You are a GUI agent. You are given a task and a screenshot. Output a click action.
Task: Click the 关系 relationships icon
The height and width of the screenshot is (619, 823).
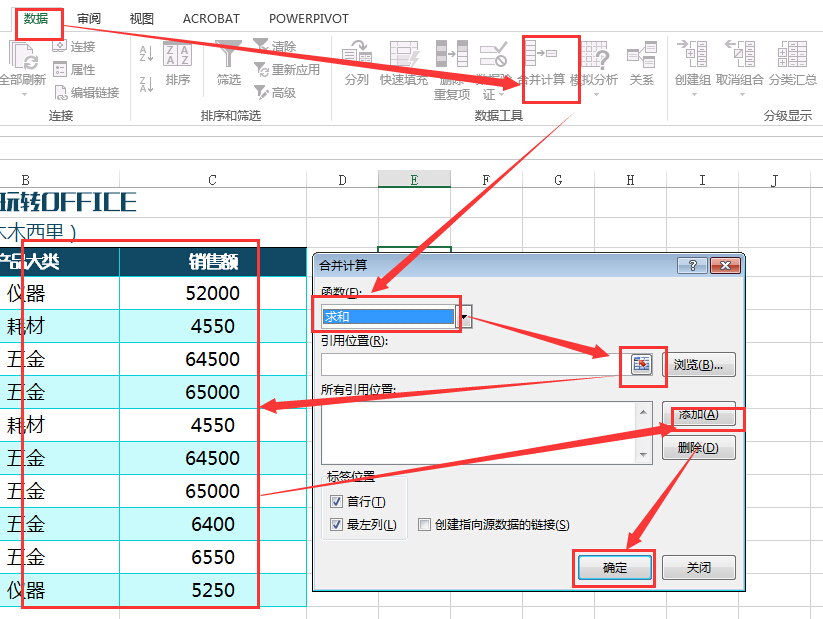[x=641, y=55]
